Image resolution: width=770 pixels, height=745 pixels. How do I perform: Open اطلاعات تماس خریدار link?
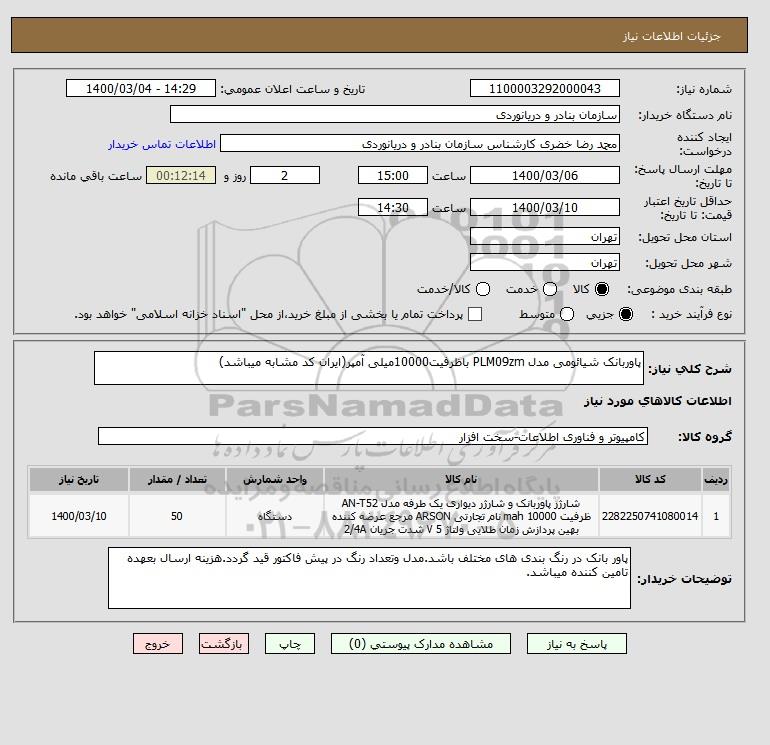pyautogui.click(x=162, y=144)
